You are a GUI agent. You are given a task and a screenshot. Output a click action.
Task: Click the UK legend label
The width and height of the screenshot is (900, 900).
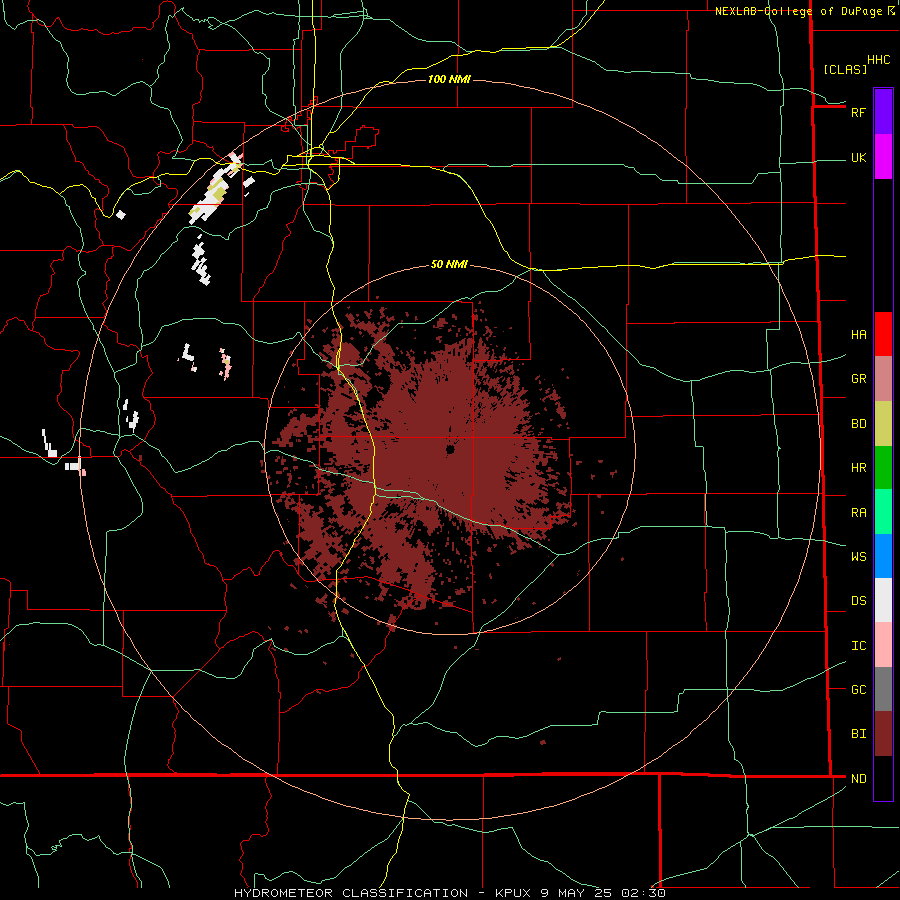tap(858, 157)
